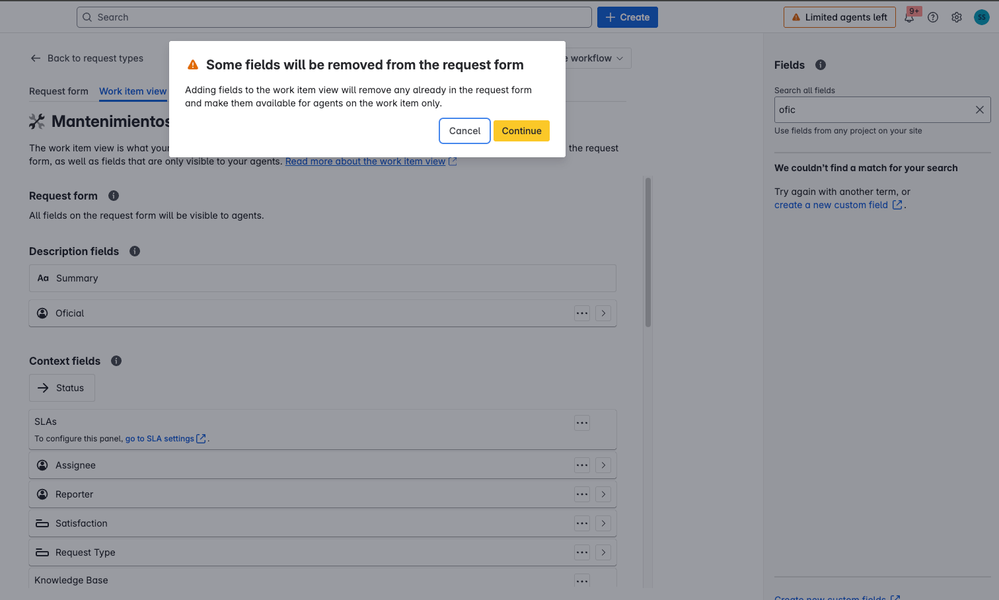
Task: Open more options for the Oficial field
Action: [582, 313]
